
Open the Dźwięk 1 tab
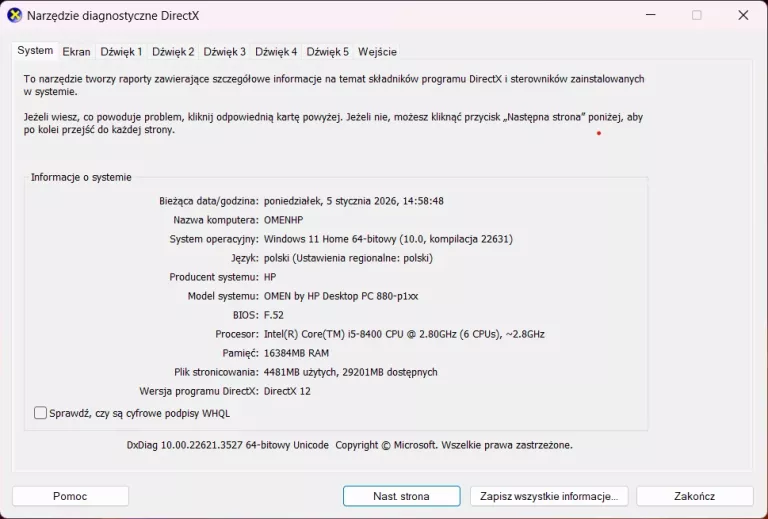coord(121,52)
